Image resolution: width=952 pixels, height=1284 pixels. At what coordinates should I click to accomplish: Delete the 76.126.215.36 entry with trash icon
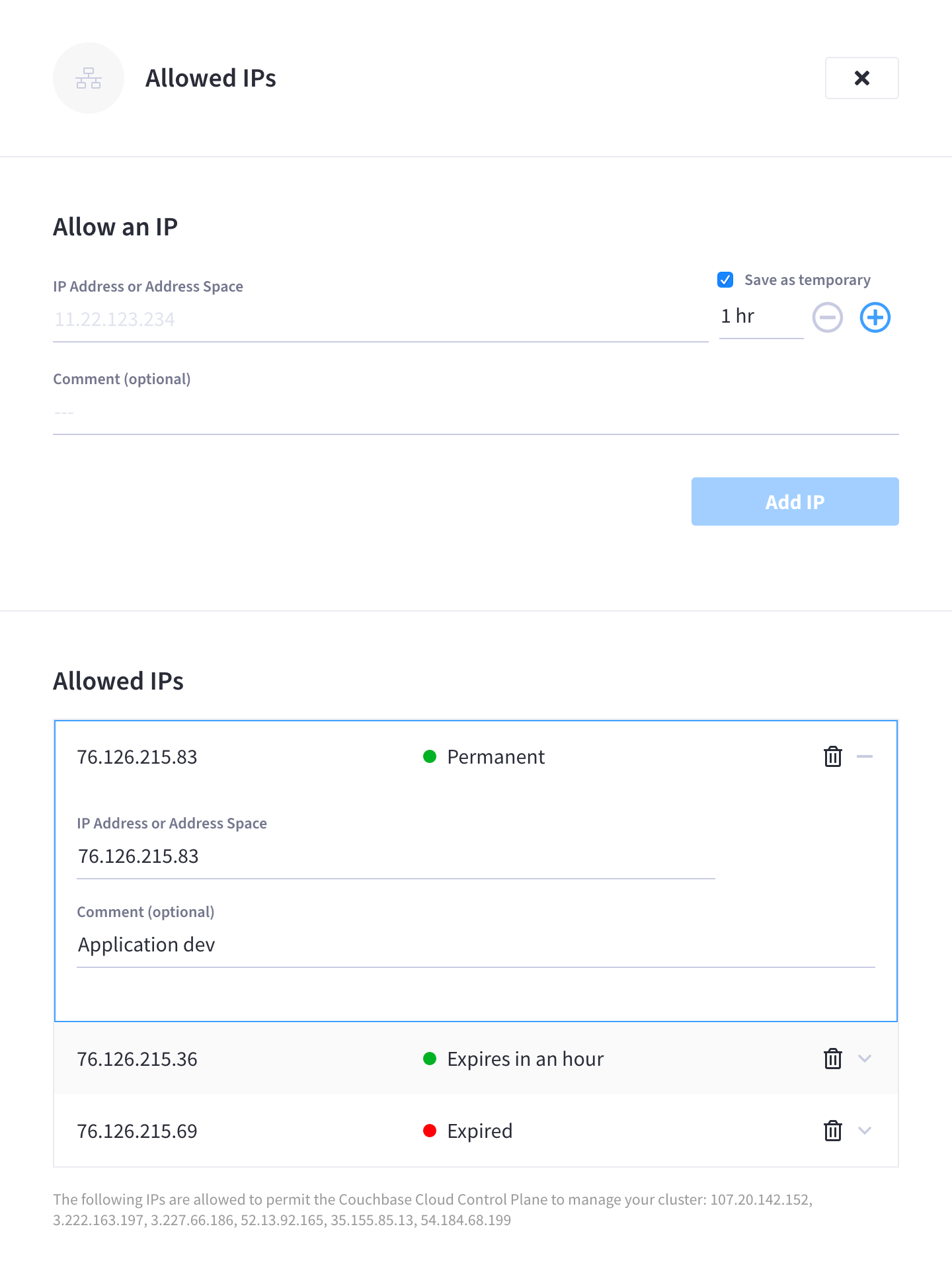click(832, 1059)
